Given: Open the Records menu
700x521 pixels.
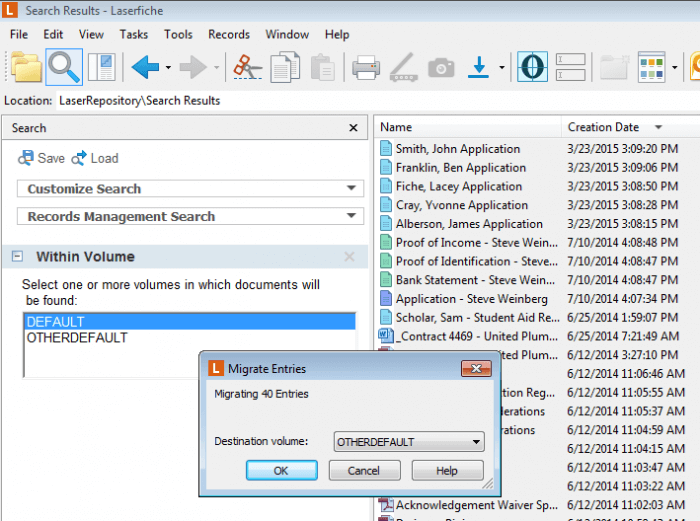Looking at the screenshot, I should coord(229,34).
